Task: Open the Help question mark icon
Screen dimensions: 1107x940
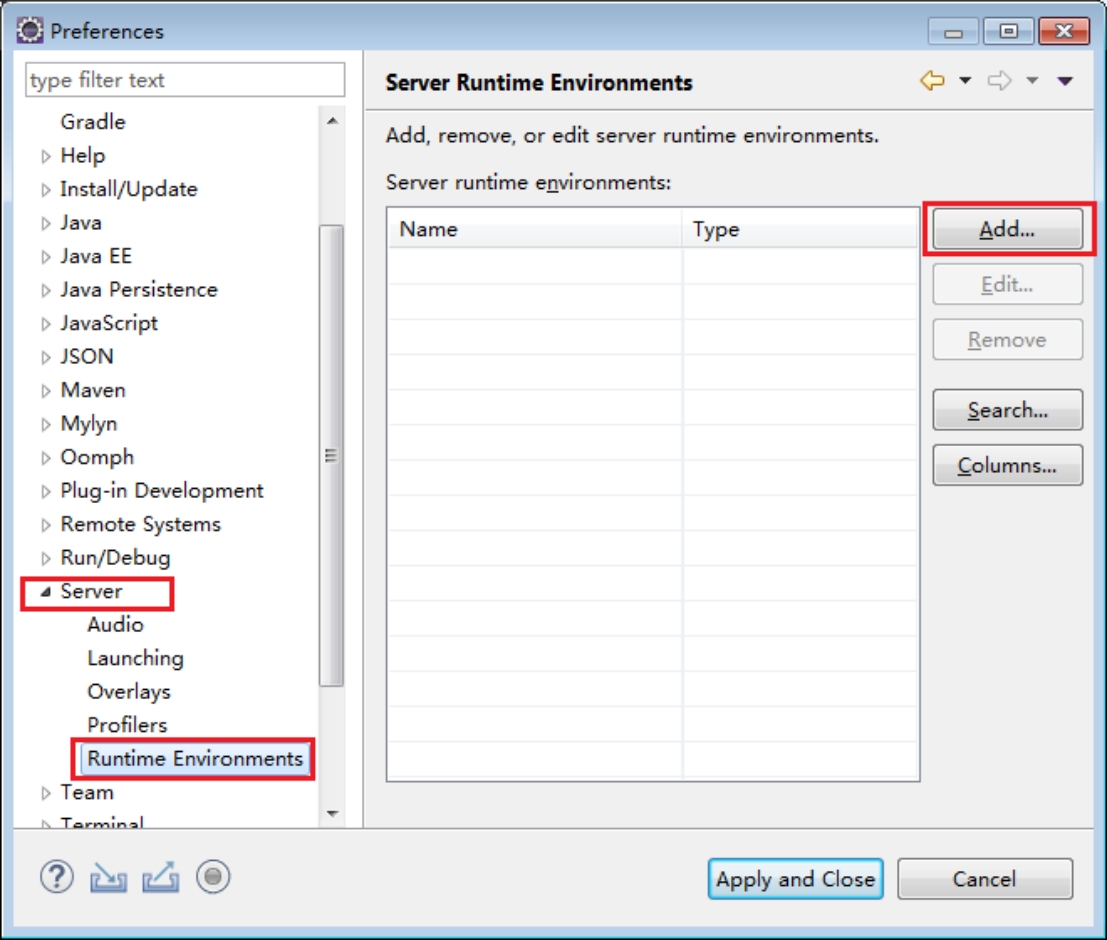Action: pos(56,877)
